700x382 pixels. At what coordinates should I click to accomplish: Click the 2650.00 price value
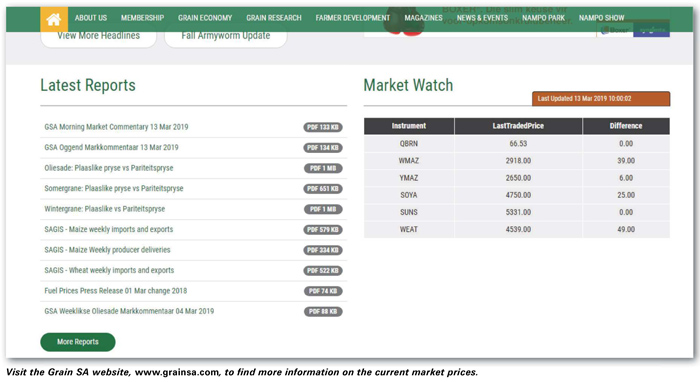518,178
